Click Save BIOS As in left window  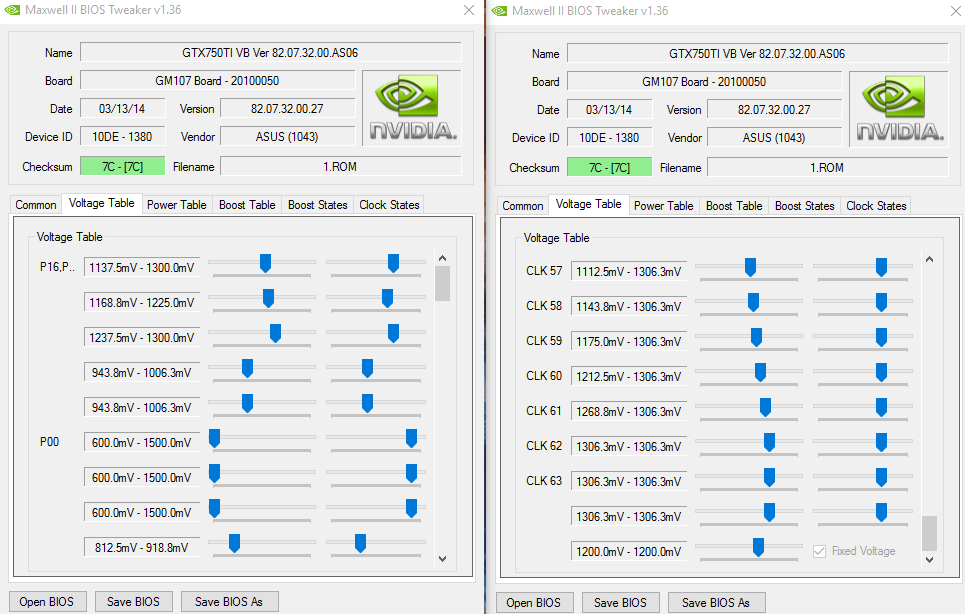coord(230,602)
